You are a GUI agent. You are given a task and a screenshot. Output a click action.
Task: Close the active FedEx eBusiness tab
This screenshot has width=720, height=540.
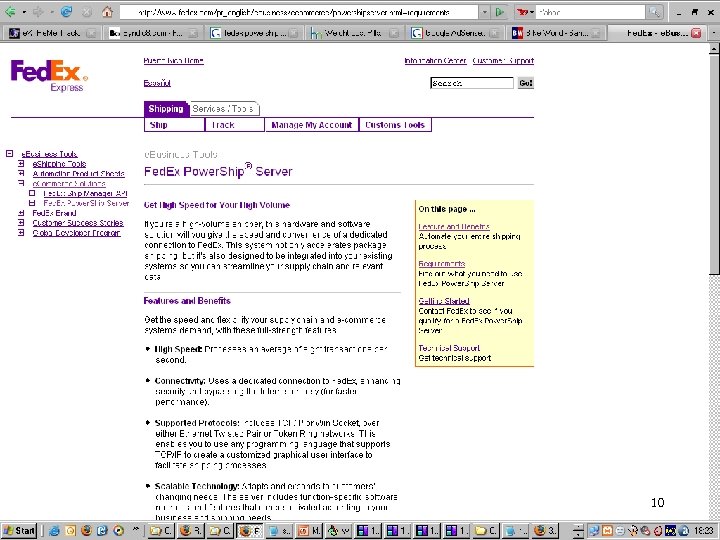click(696, 33)
